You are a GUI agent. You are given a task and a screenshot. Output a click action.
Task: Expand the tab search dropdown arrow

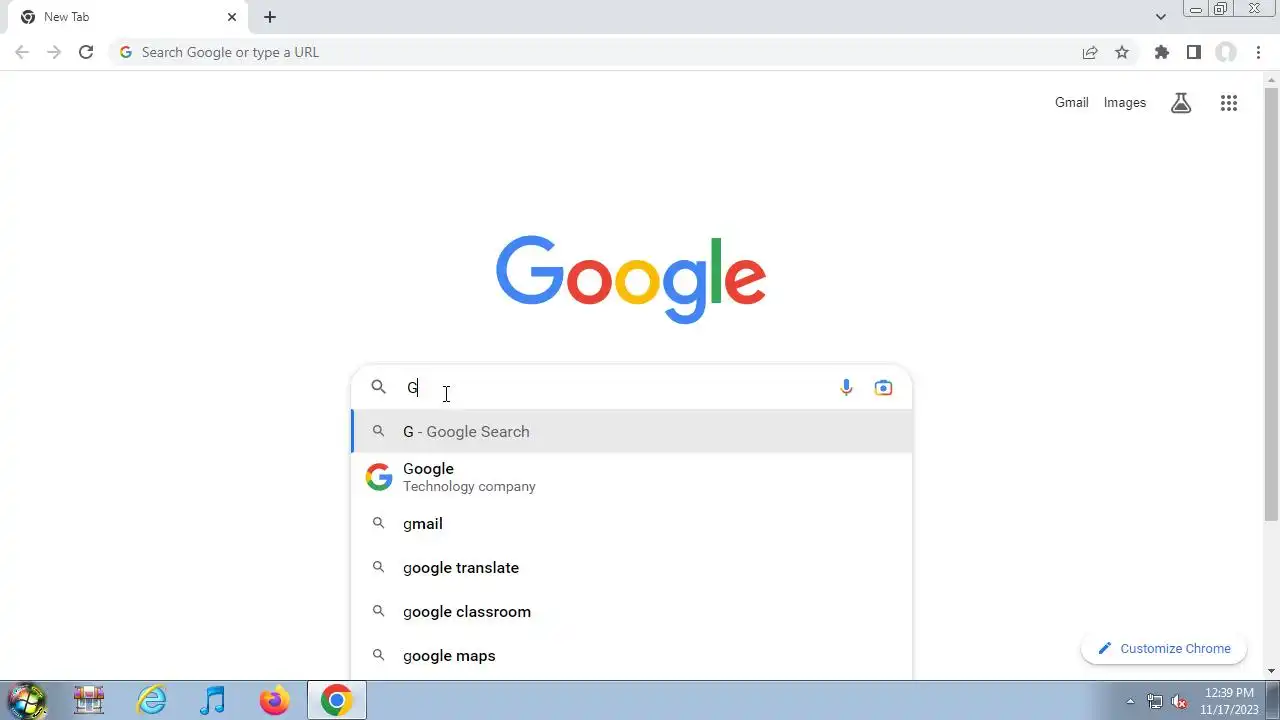click(x=1161, y=17)
